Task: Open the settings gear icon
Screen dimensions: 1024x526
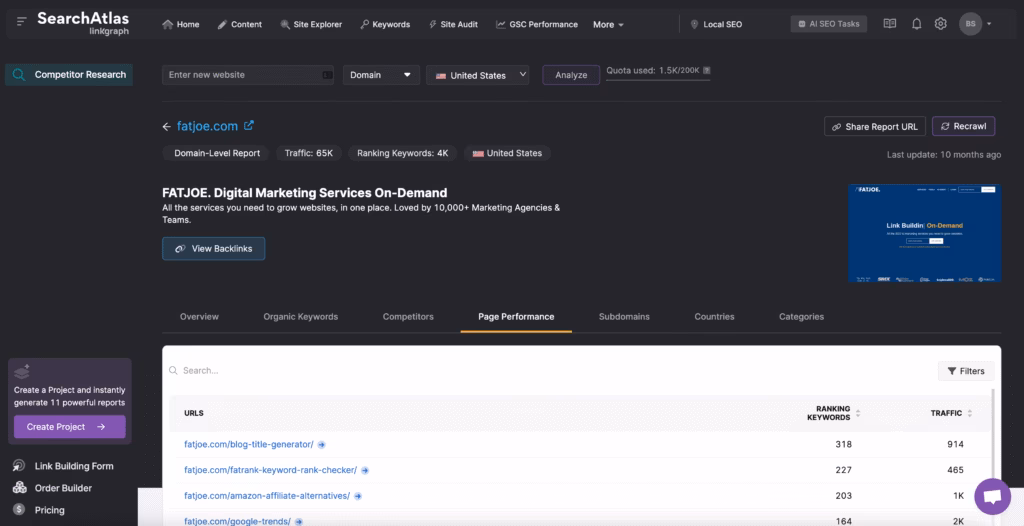Action: (940, 24)
